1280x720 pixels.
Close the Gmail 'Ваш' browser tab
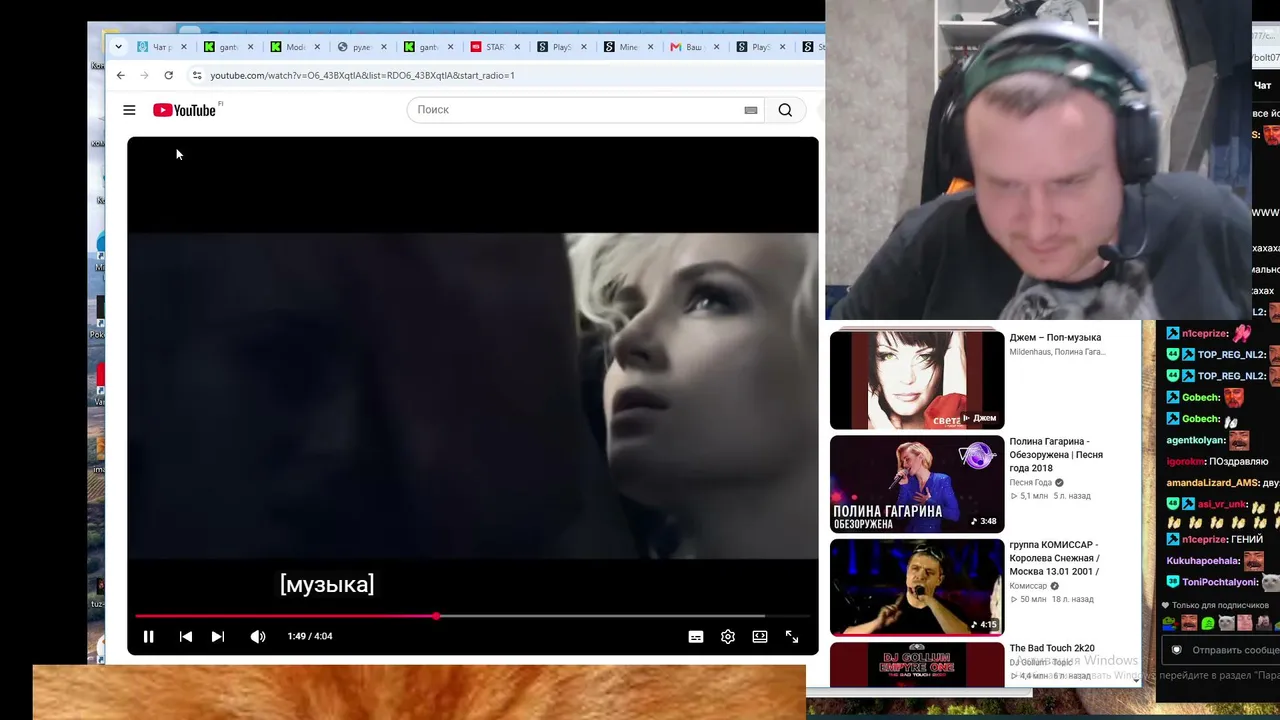[716, 47]
